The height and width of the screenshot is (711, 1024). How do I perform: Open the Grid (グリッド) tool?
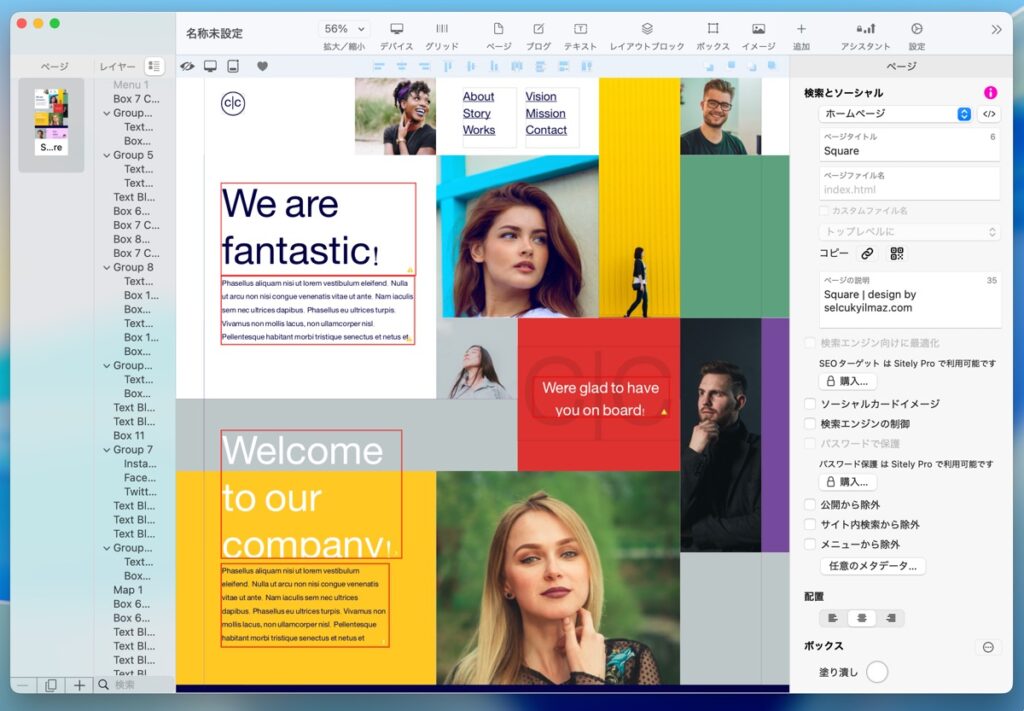[x=441, y=30]
